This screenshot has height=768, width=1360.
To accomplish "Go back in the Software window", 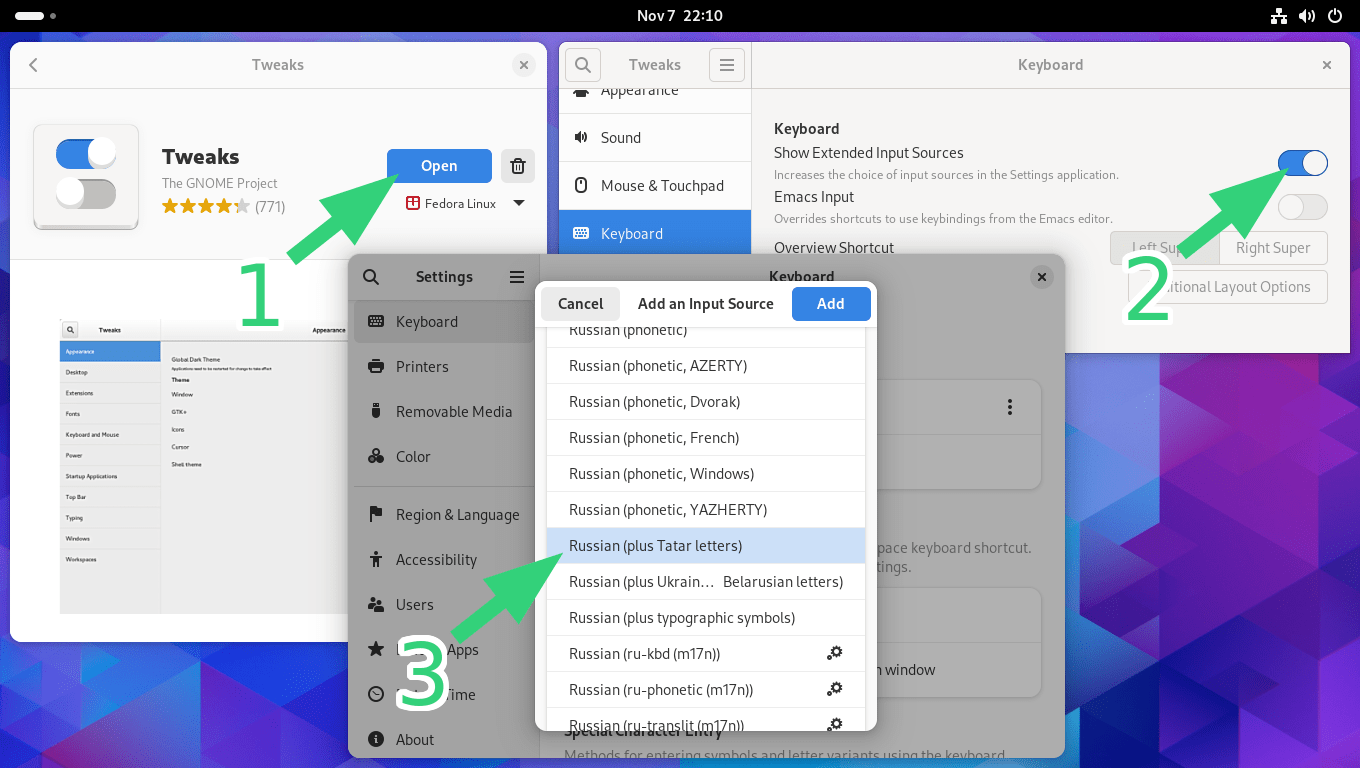I will click(33, 65).
